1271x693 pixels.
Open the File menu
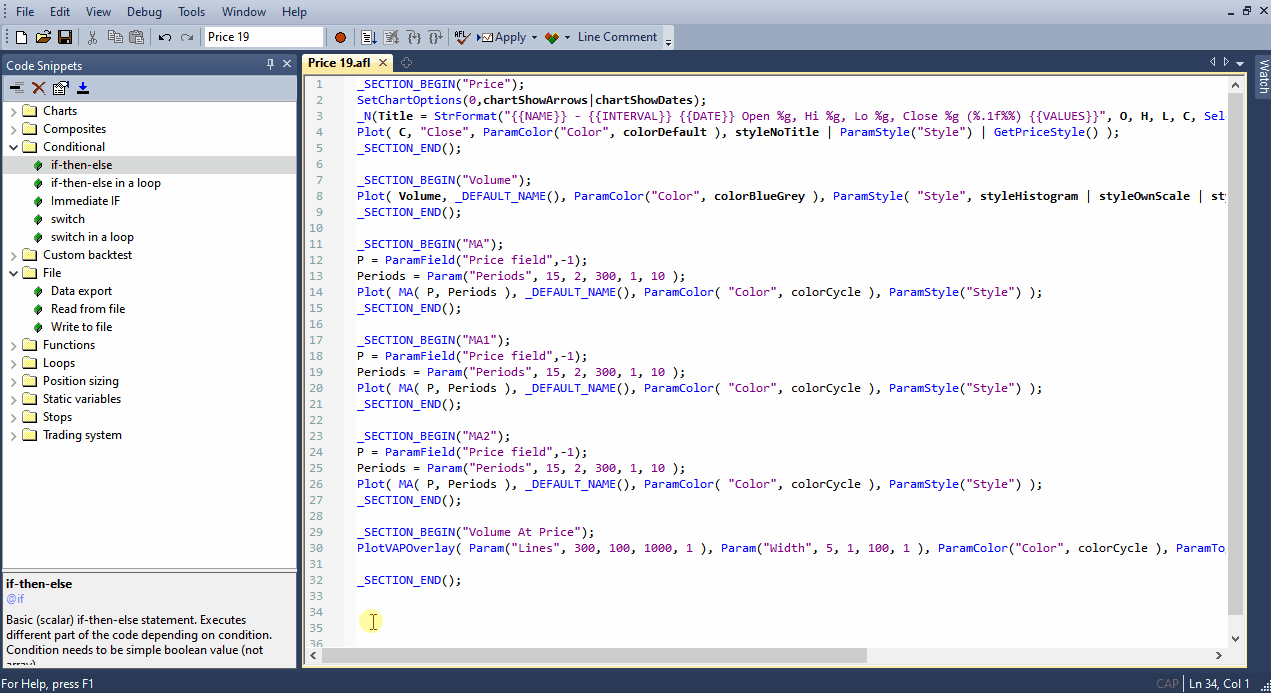pyautogui.click(x=25, y=12)
